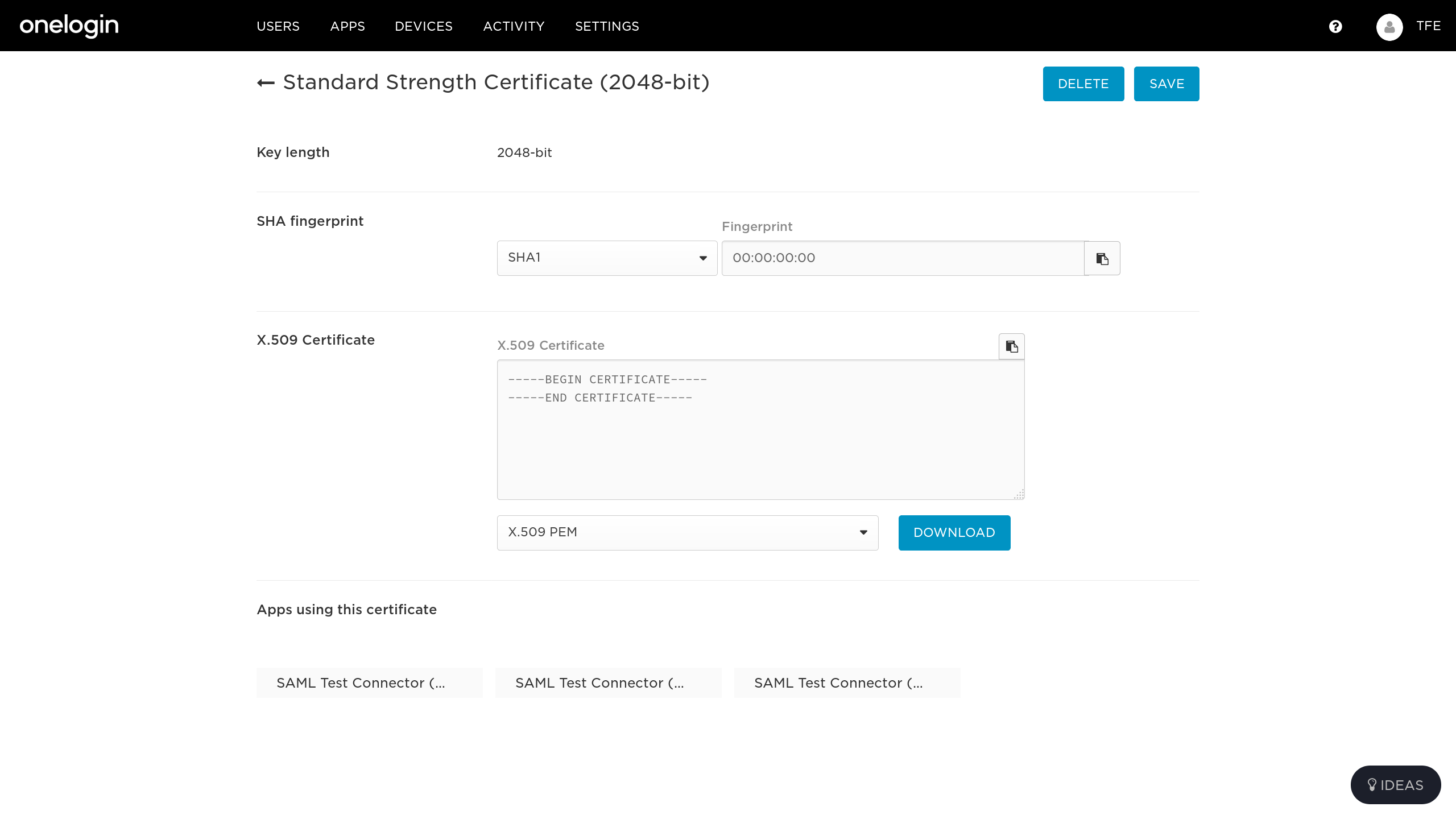Image resolution: width=1456 pixels, height=819 pixels.
Task: Open the Ideas lightbulb widget
Action: click(x=1395, y=785)
